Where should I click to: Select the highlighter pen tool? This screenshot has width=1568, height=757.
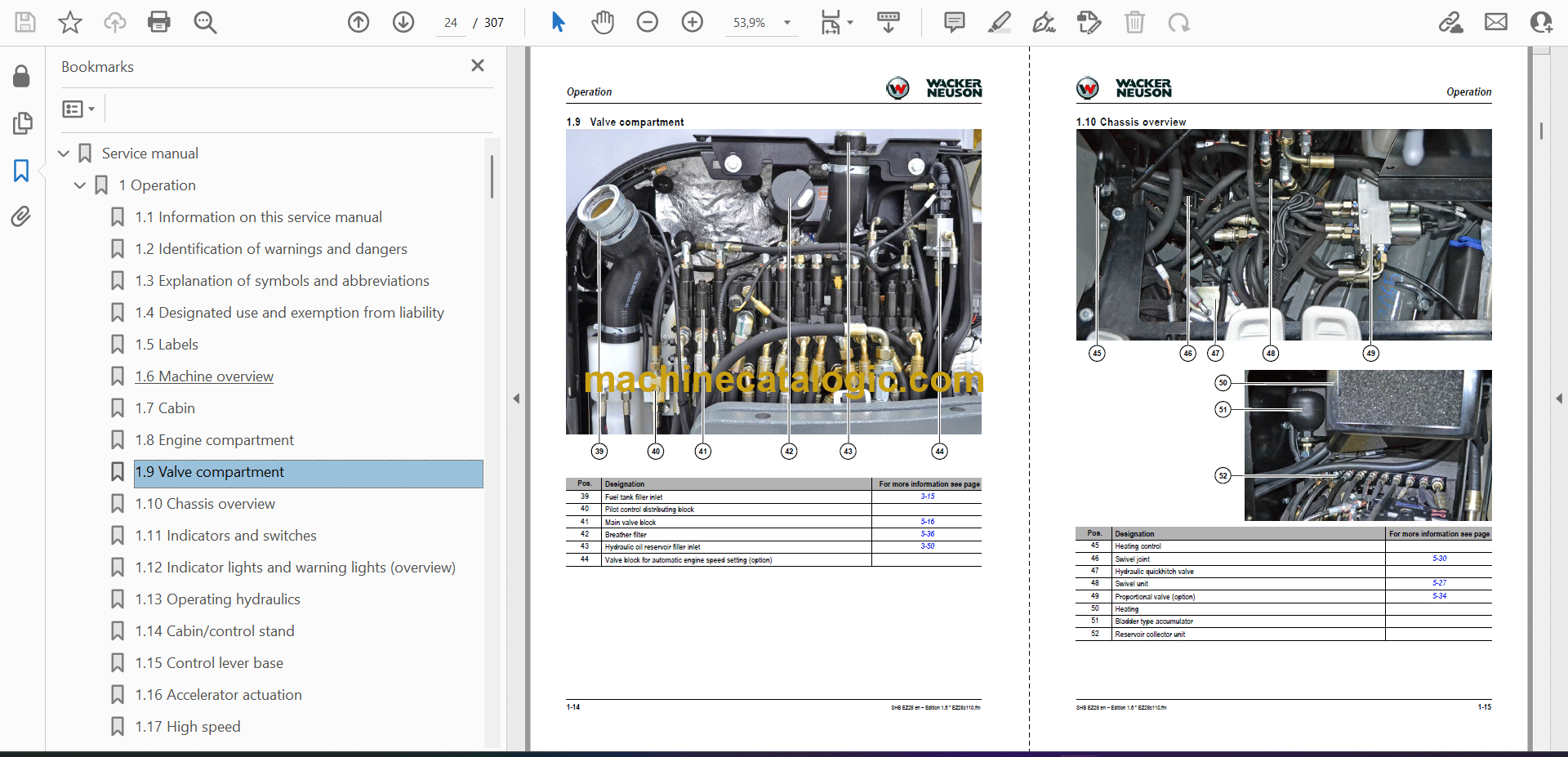tap(999, 22)
